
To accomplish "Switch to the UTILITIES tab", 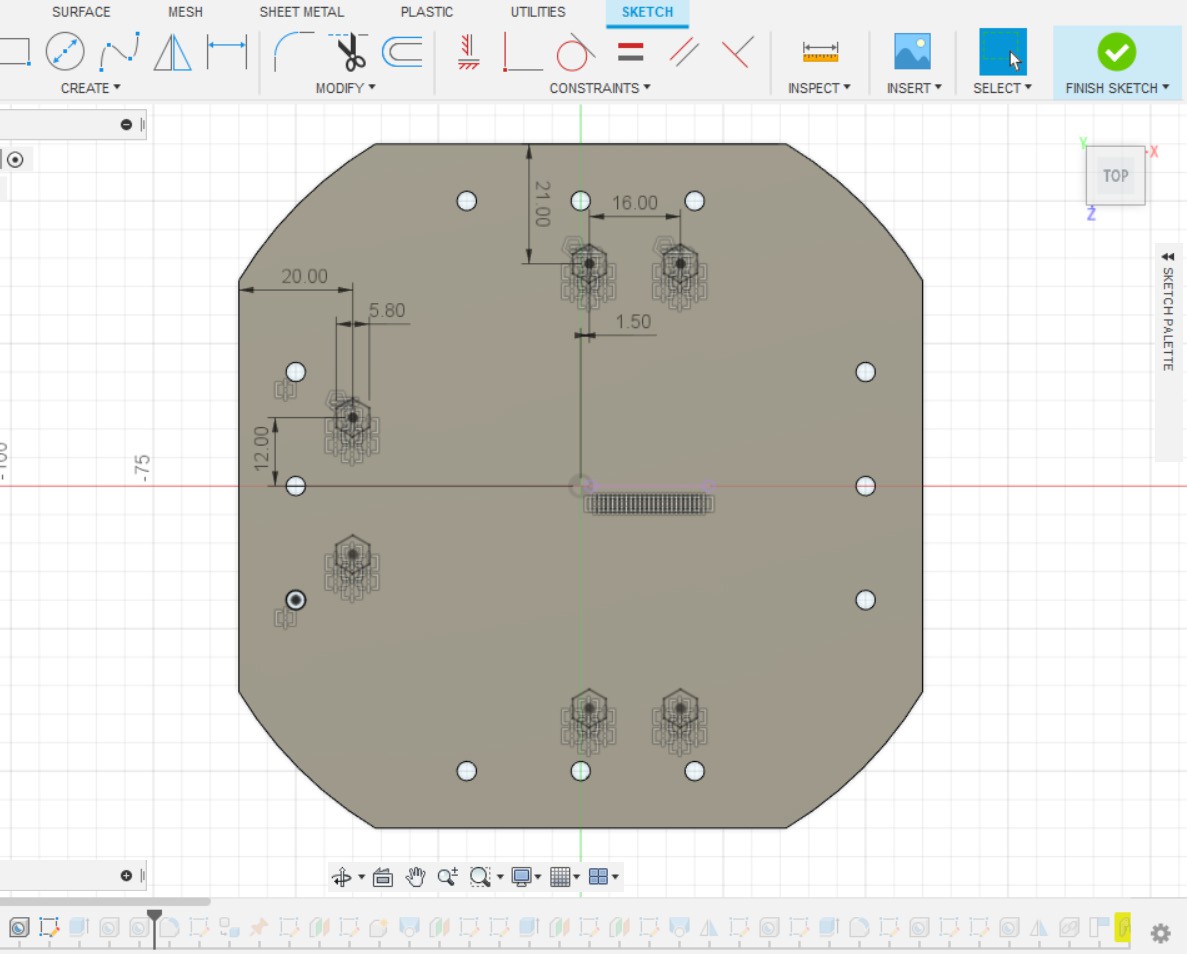I will (537, 12).
